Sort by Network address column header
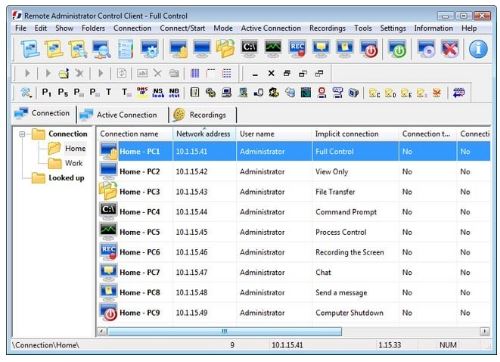This screenshot has height=362, width=500. tap(204, 134)
